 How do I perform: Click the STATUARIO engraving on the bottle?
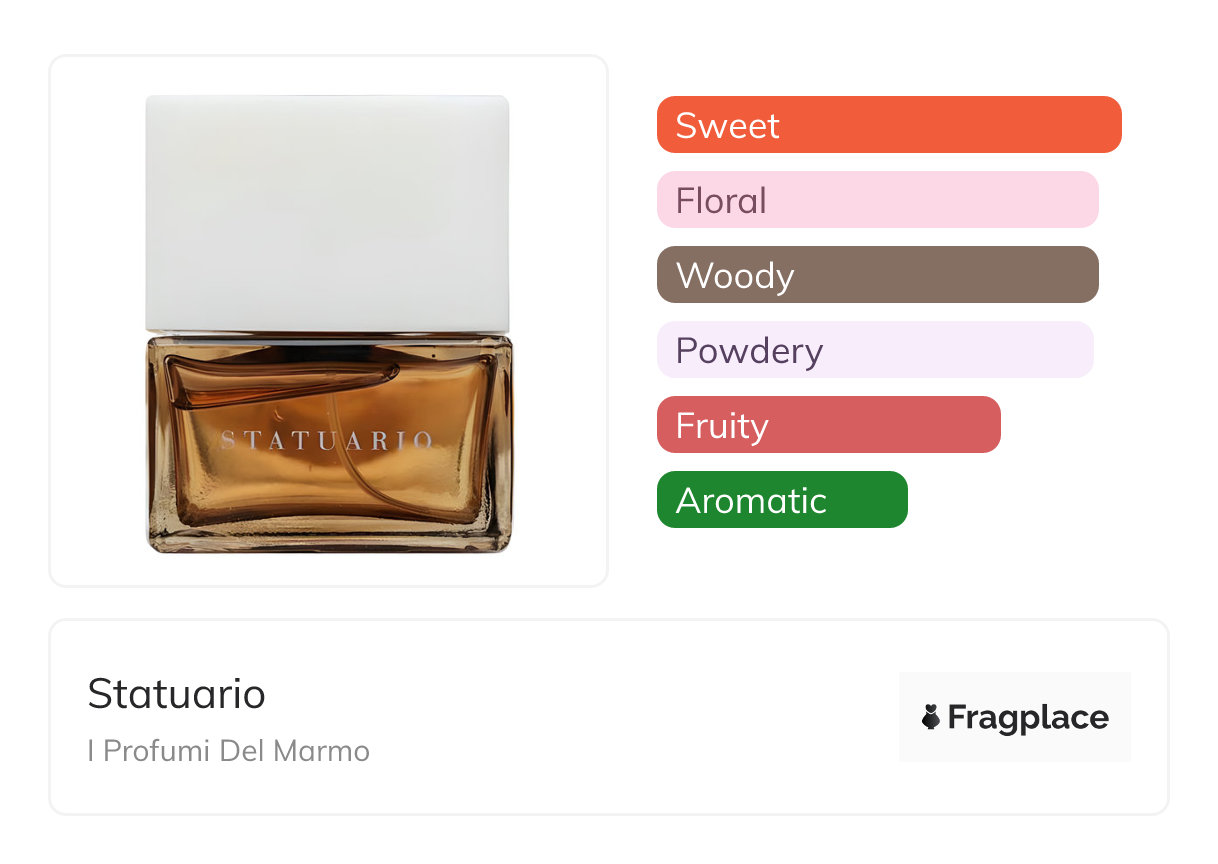coord(327,440)
